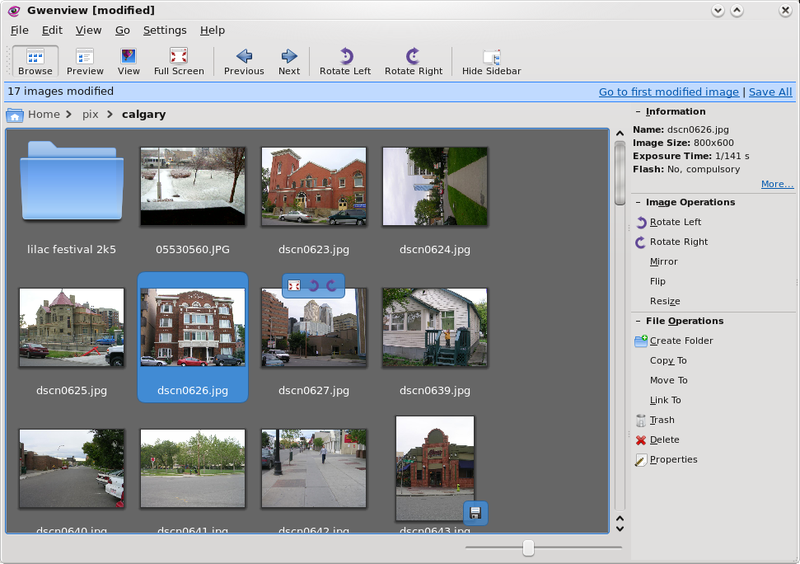The width and height of the screenshot is (800, 564).
Task: Enter Full Screen from toolbar
Action: 179,61
